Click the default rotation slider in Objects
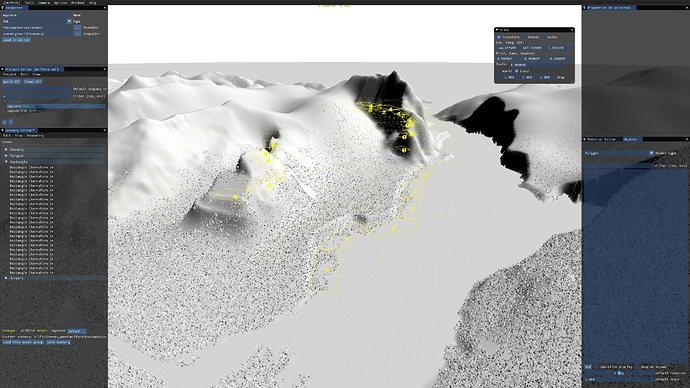The width and height of the screenshot is (690, 388). click(619, 373)
